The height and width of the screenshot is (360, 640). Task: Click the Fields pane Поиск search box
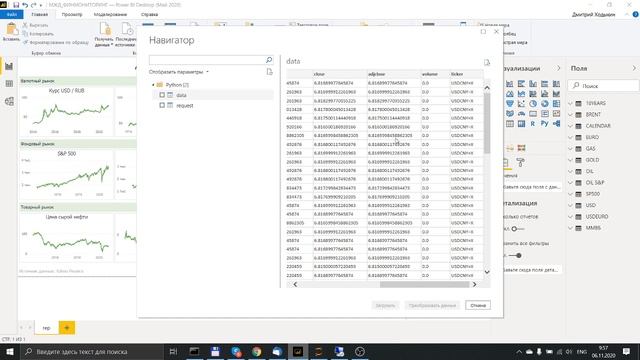[604, 86]
